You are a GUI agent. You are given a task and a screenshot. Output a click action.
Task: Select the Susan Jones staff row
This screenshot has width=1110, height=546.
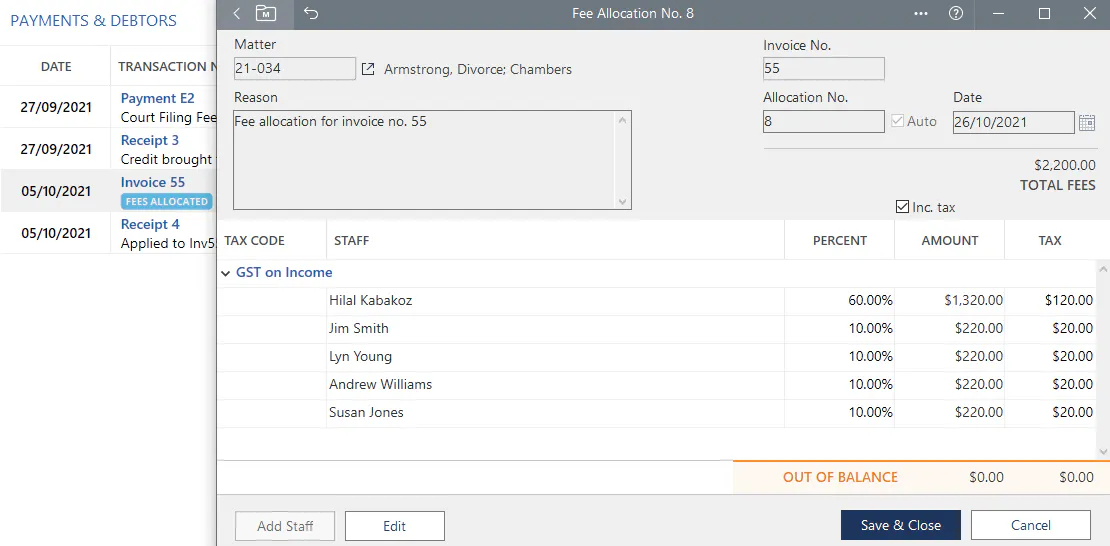(x=656, y=413)
